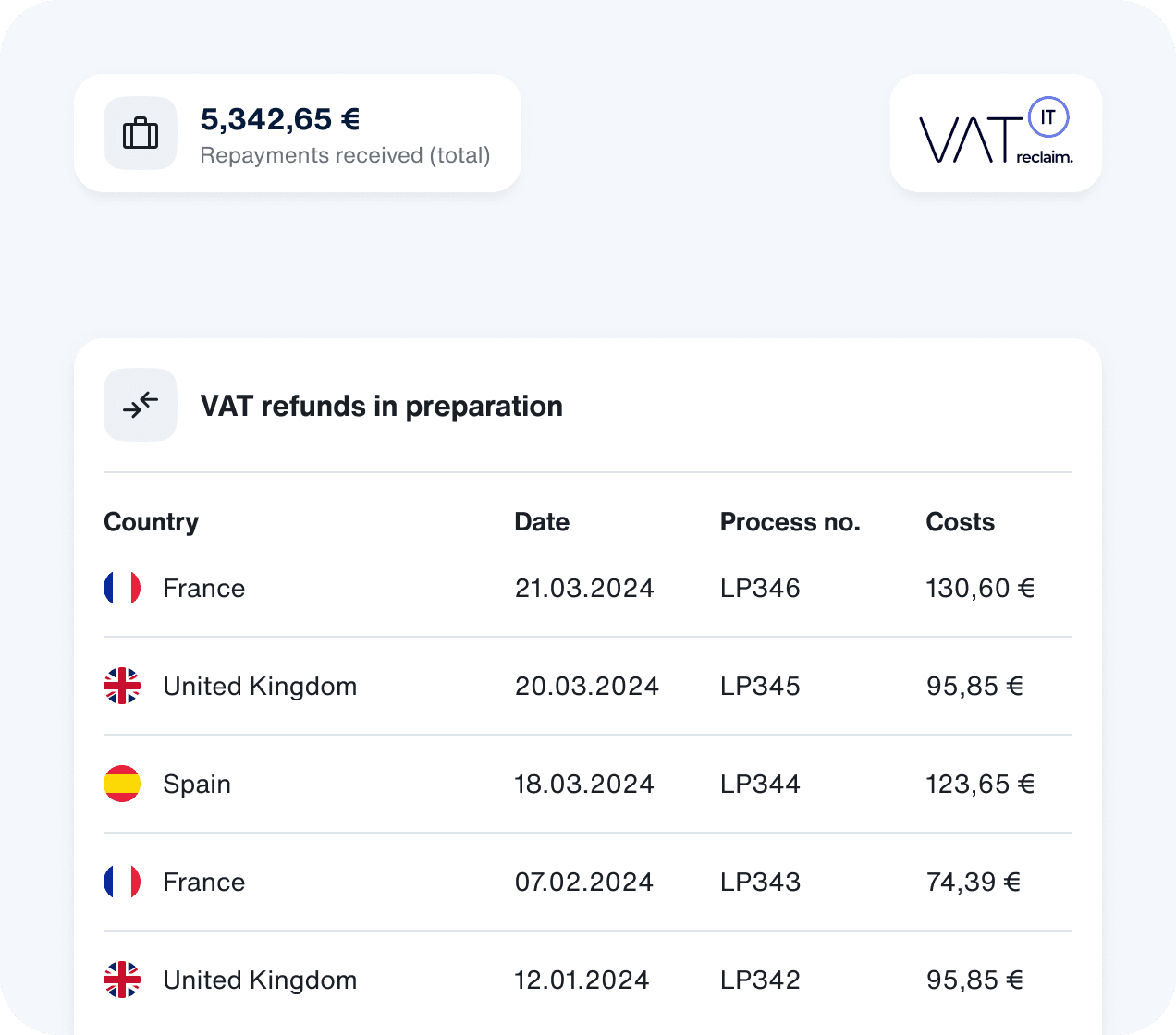The image size is (1176, 1035).
Task: Sort by the Date column header
Action: pos(542,522)
